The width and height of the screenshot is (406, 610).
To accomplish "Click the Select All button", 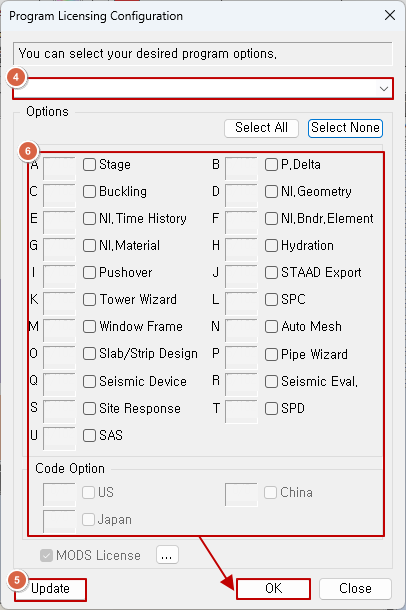I will [x=261, y=128].
